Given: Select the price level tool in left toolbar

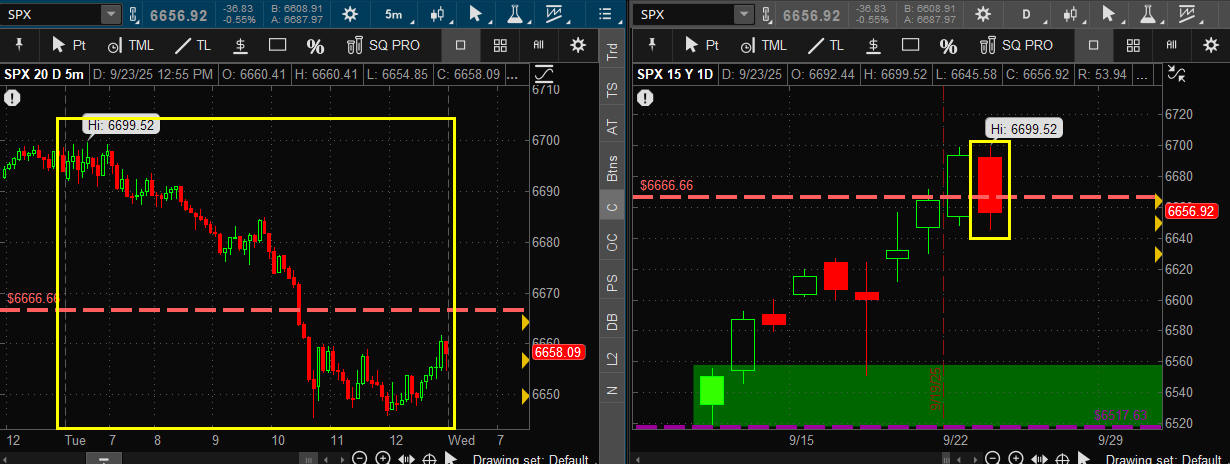Looking at the screenshot, I should pyautogui.click(x=240, y=45).
